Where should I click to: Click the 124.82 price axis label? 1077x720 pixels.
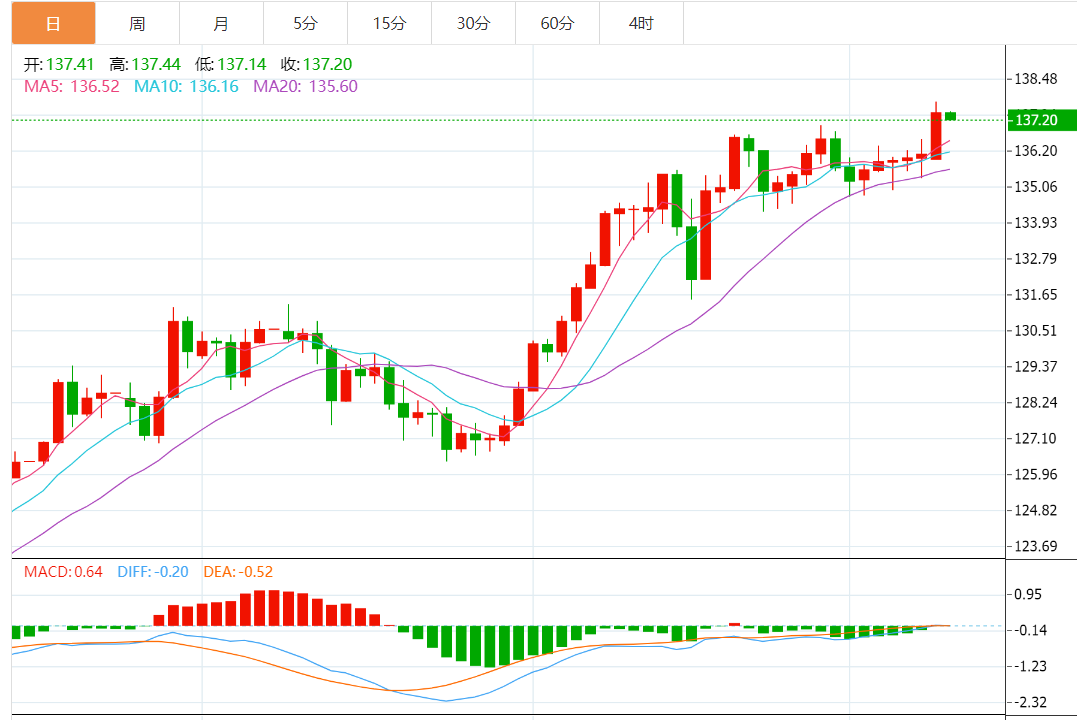(1036, 510)
